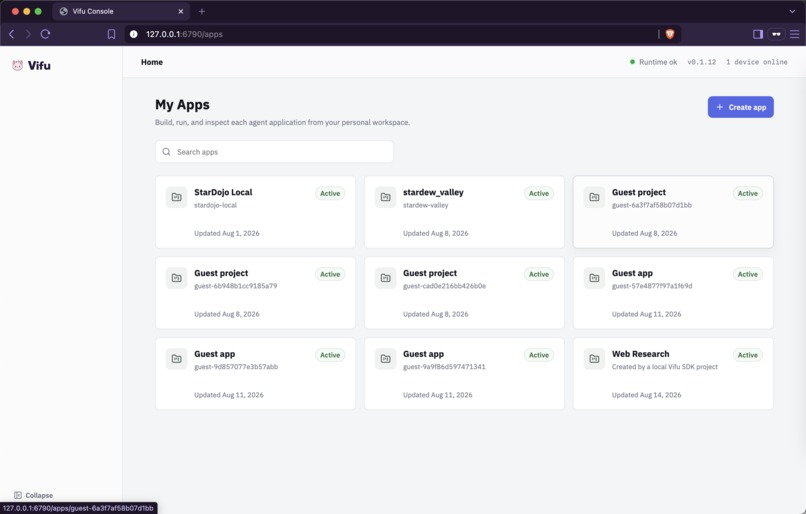
Task: Click the site info icon in the address bar
Action: tap(134, 34)
